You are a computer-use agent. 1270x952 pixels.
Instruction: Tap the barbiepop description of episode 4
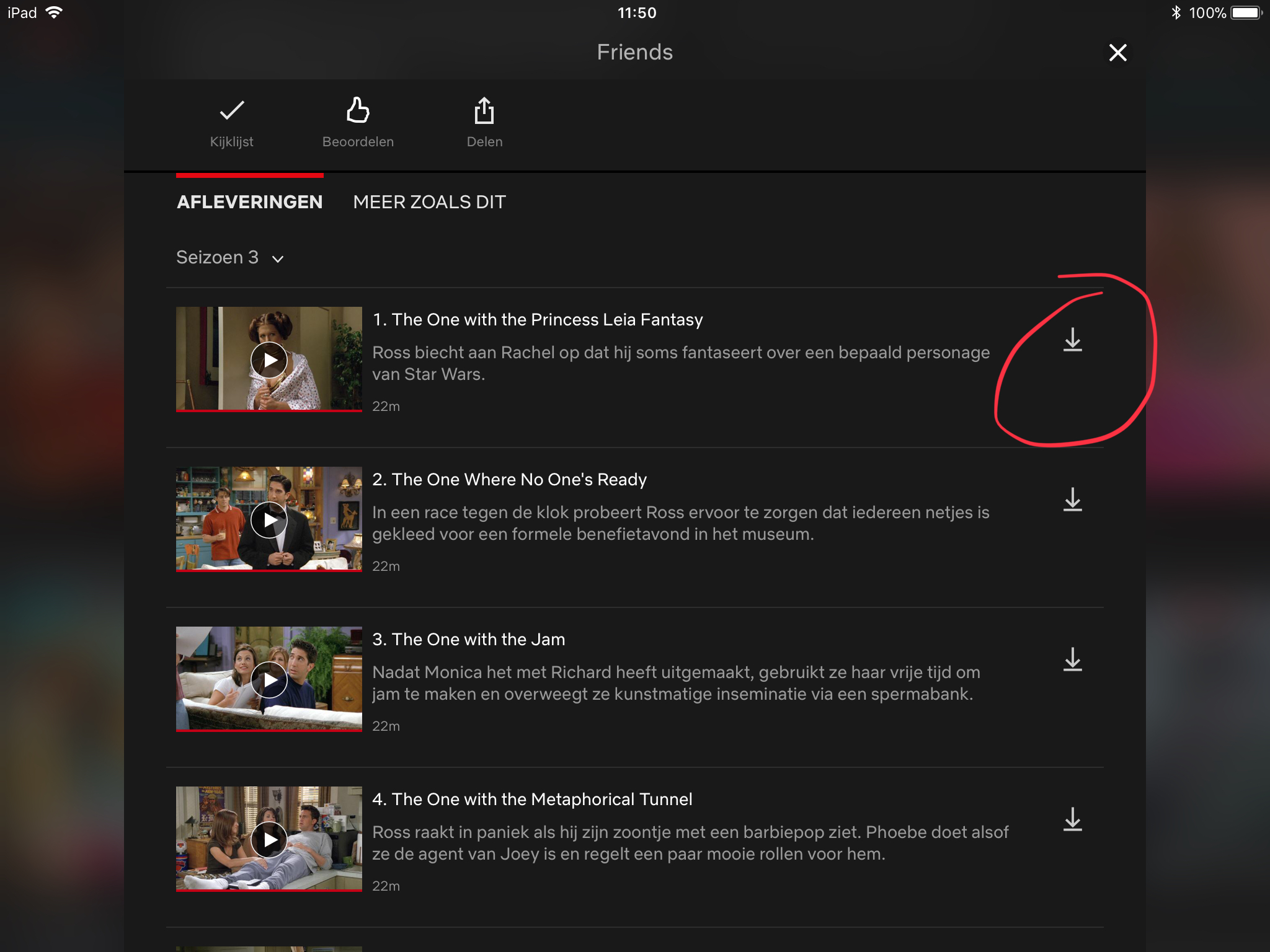[x=690, y=843]
